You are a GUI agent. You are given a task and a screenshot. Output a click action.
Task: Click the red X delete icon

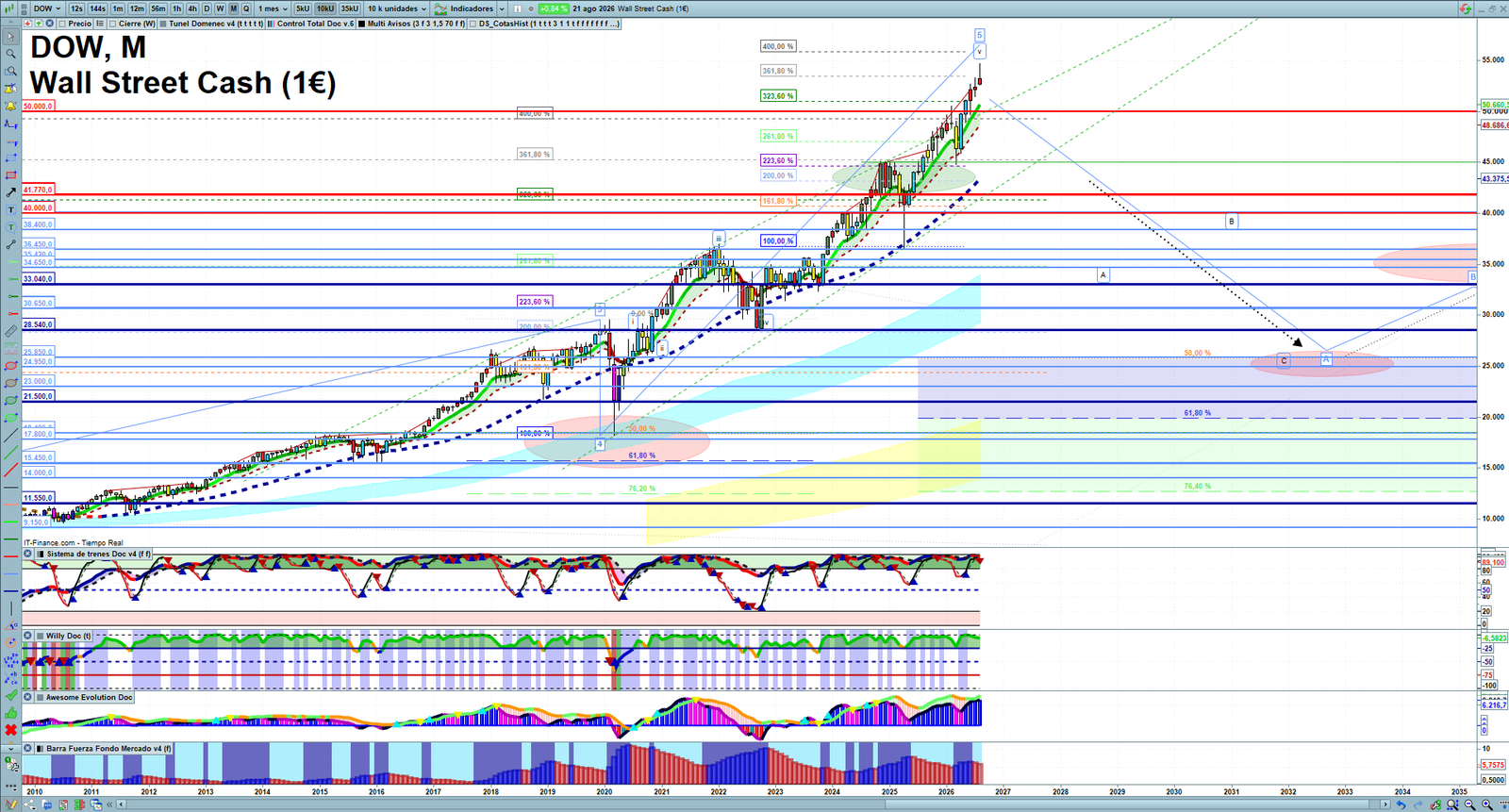pyautogui.click(x=11, y=730)
